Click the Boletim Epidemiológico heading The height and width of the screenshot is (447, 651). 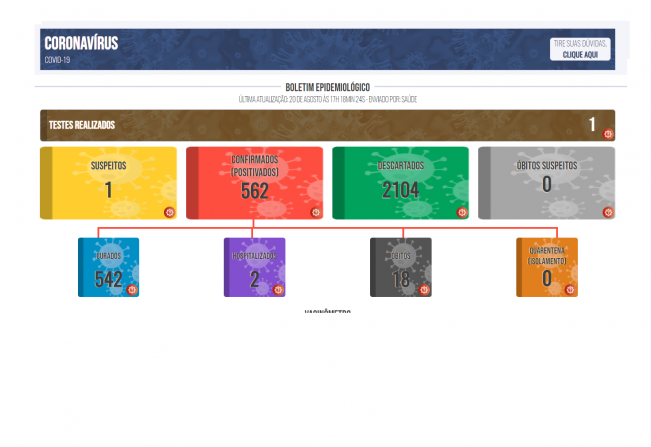(327, 88)
